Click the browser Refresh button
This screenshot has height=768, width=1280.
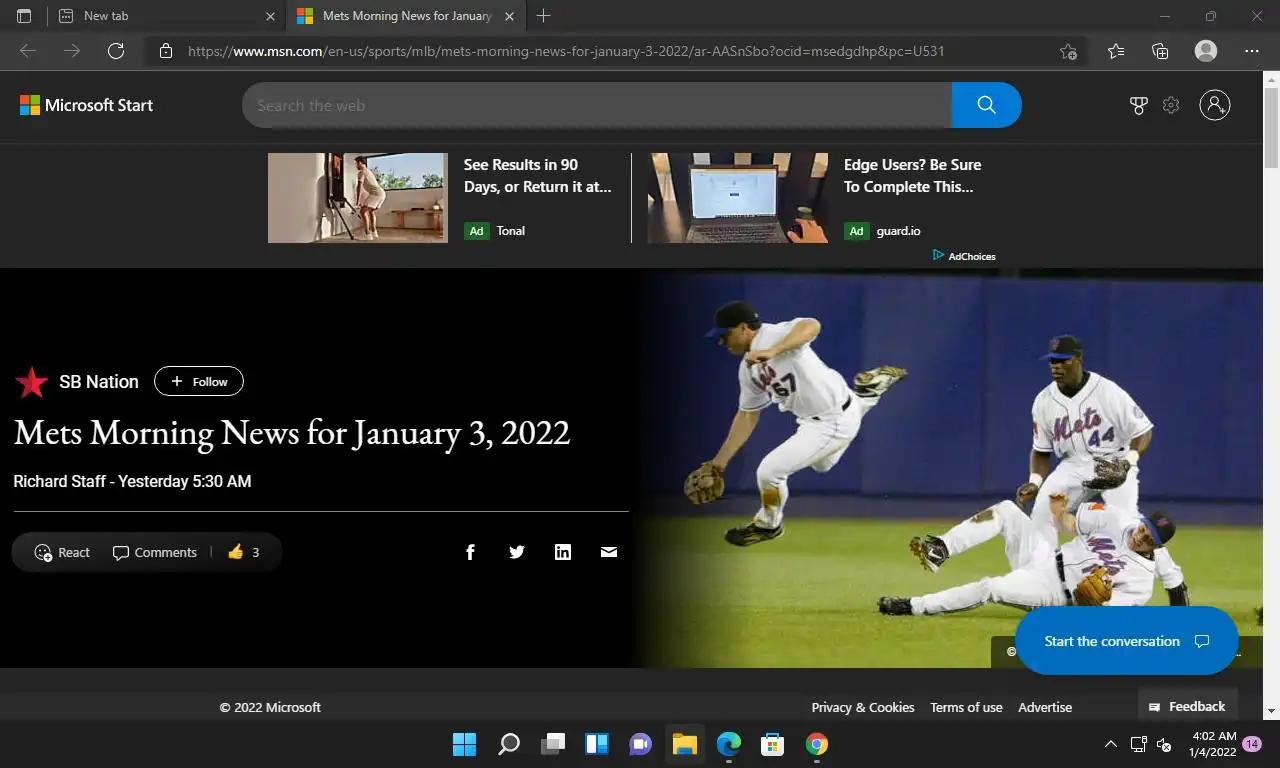coord(116,51)
